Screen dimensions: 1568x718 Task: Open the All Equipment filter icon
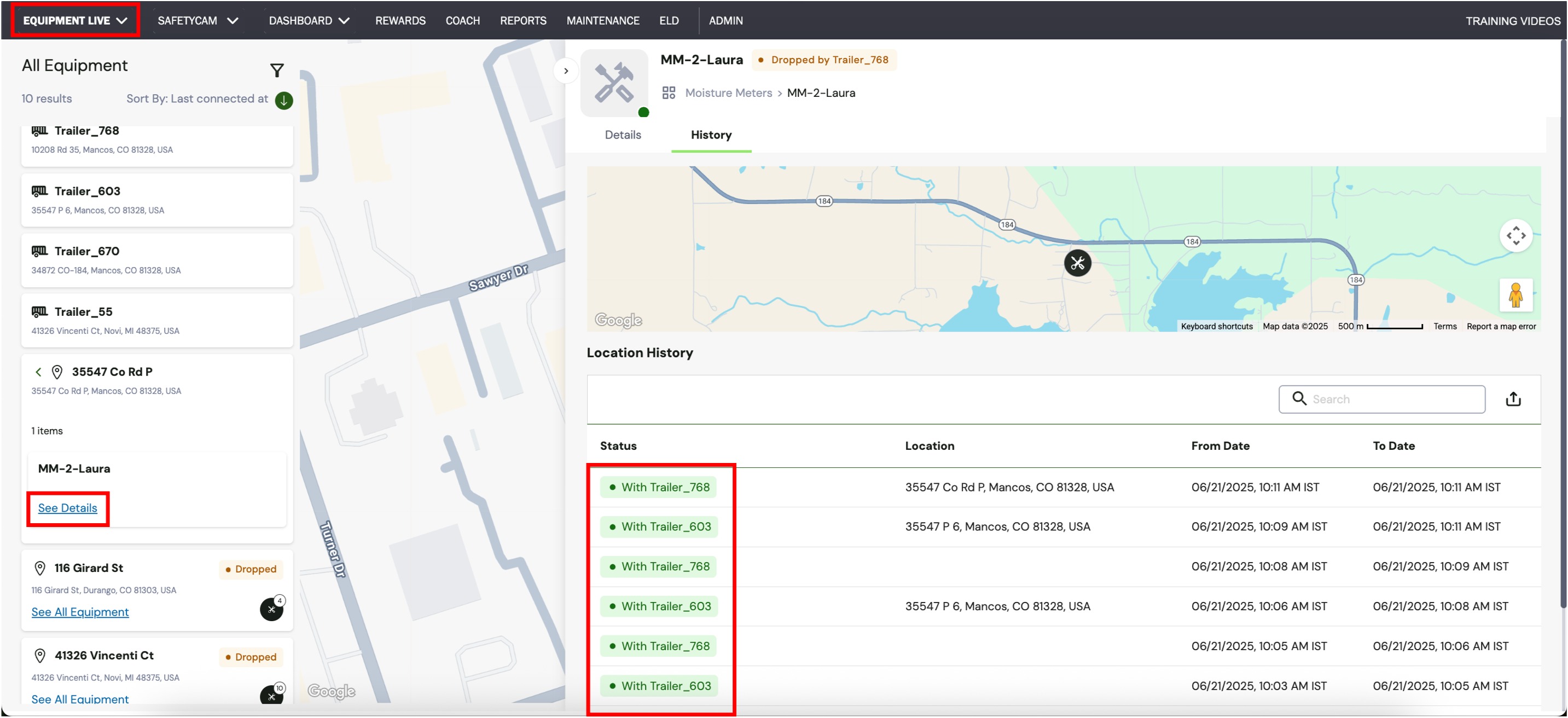(277, 70)
